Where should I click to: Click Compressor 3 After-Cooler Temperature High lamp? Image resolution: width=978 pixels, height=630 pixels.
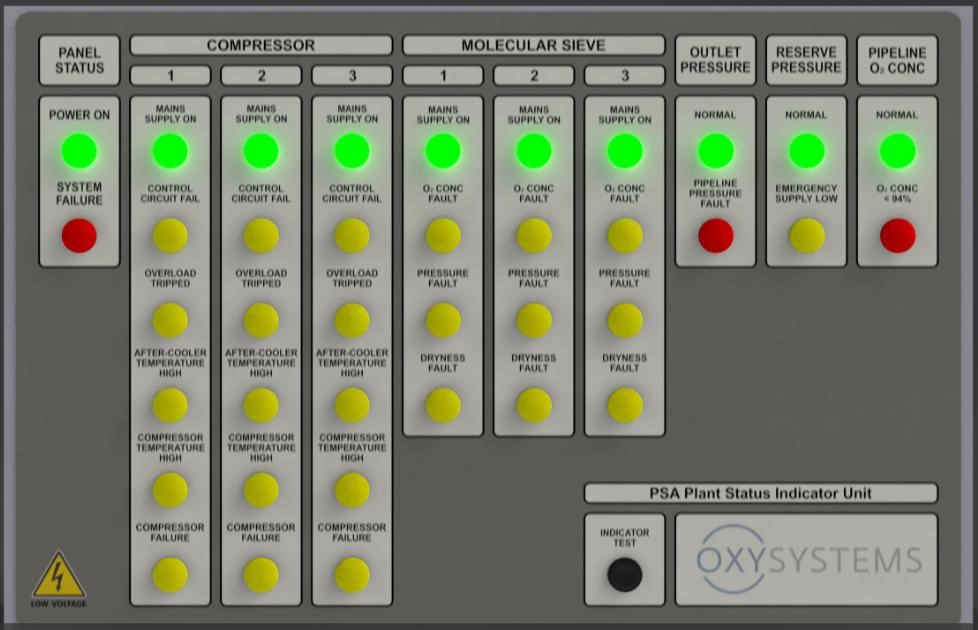pos(352,405)
